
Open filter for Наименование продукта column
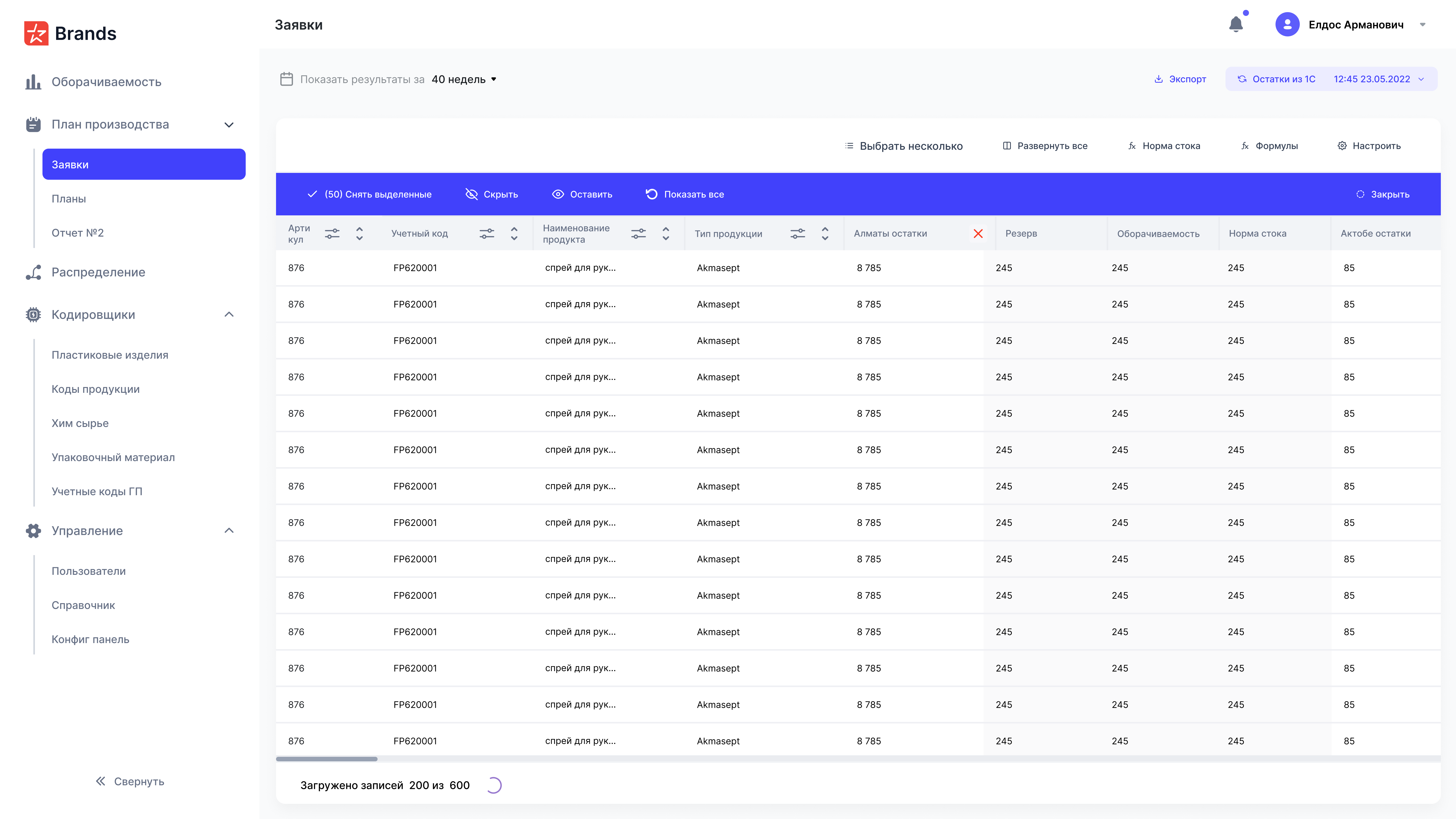point(638,233)
